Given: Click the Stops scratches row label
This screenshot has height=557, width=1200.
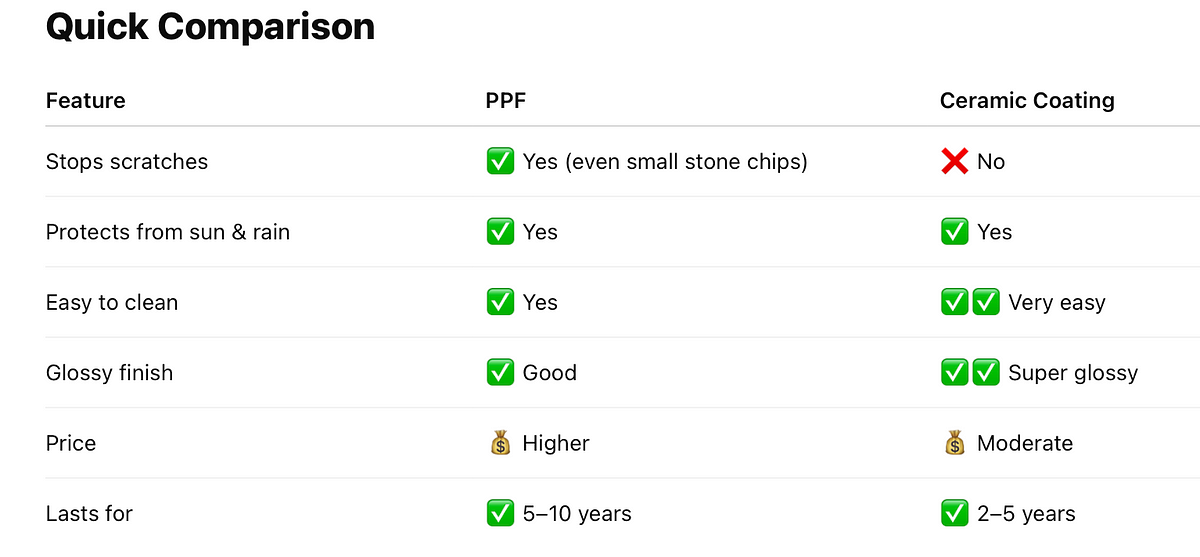Looking at the screenshot, I should 127,162.
